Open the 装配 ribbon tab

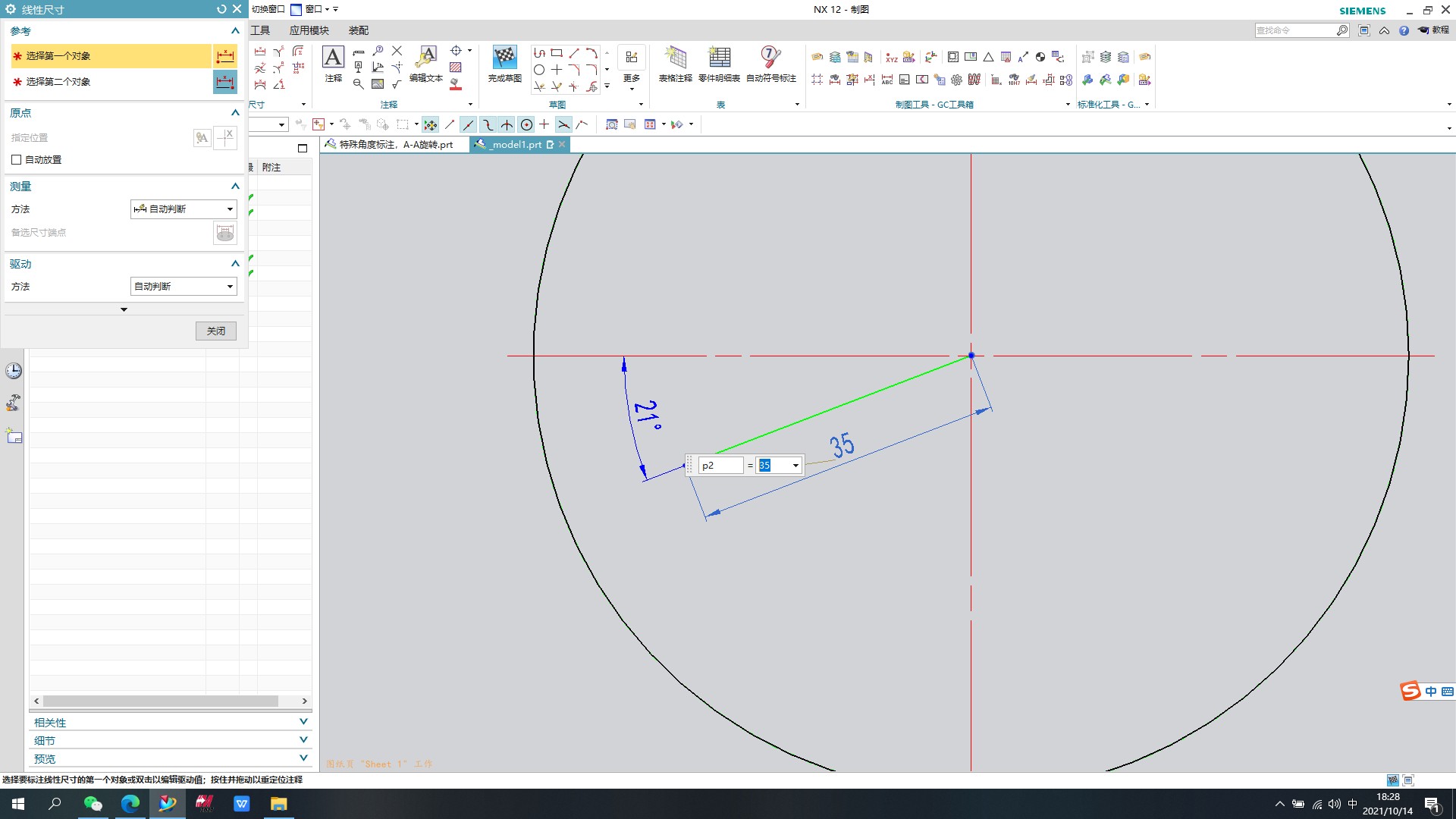tap(358, 30)
